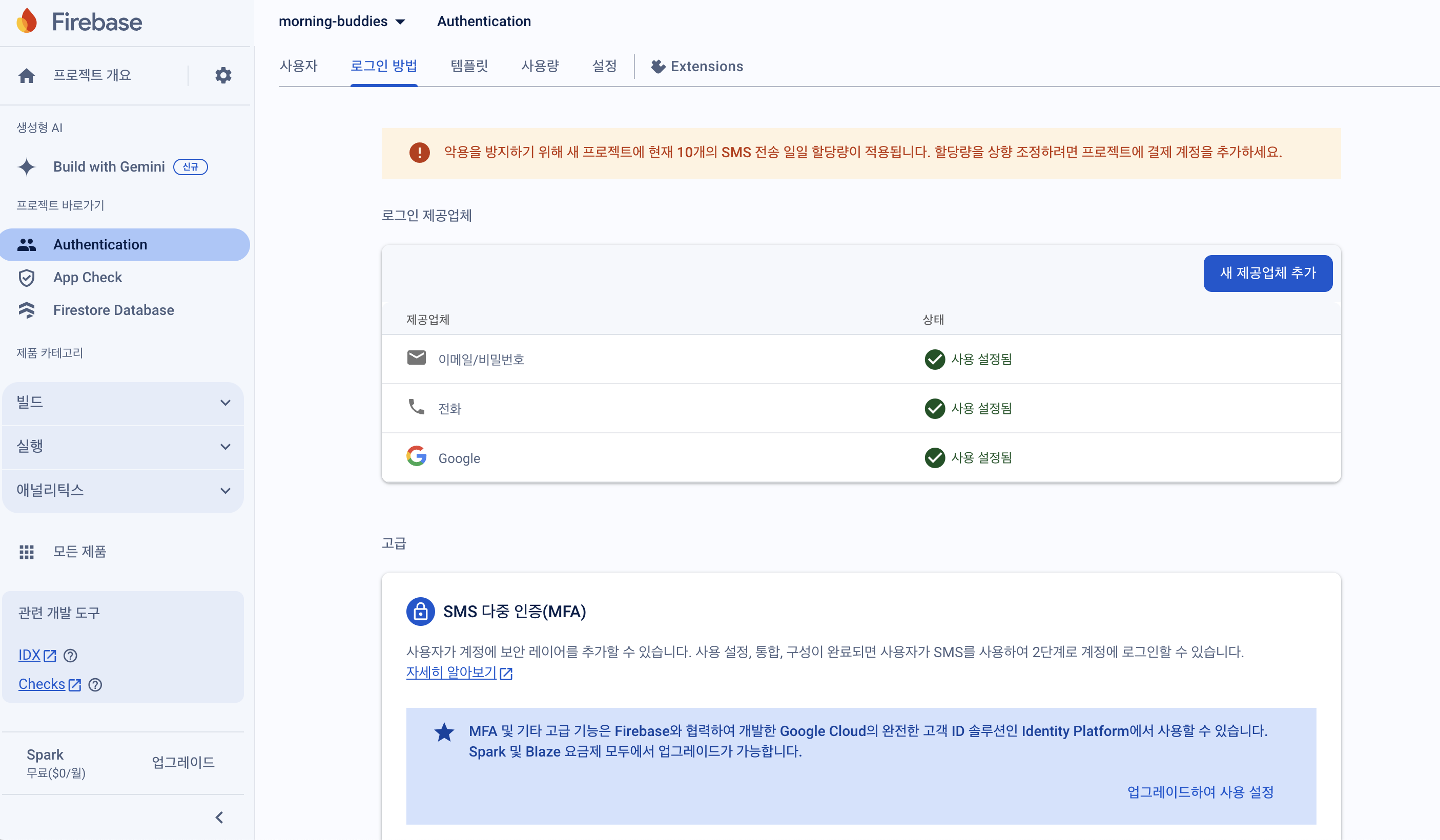Open Firestore Database from sidebar
Viewport: 1440px width, 840px height.
tap(113, 310)
